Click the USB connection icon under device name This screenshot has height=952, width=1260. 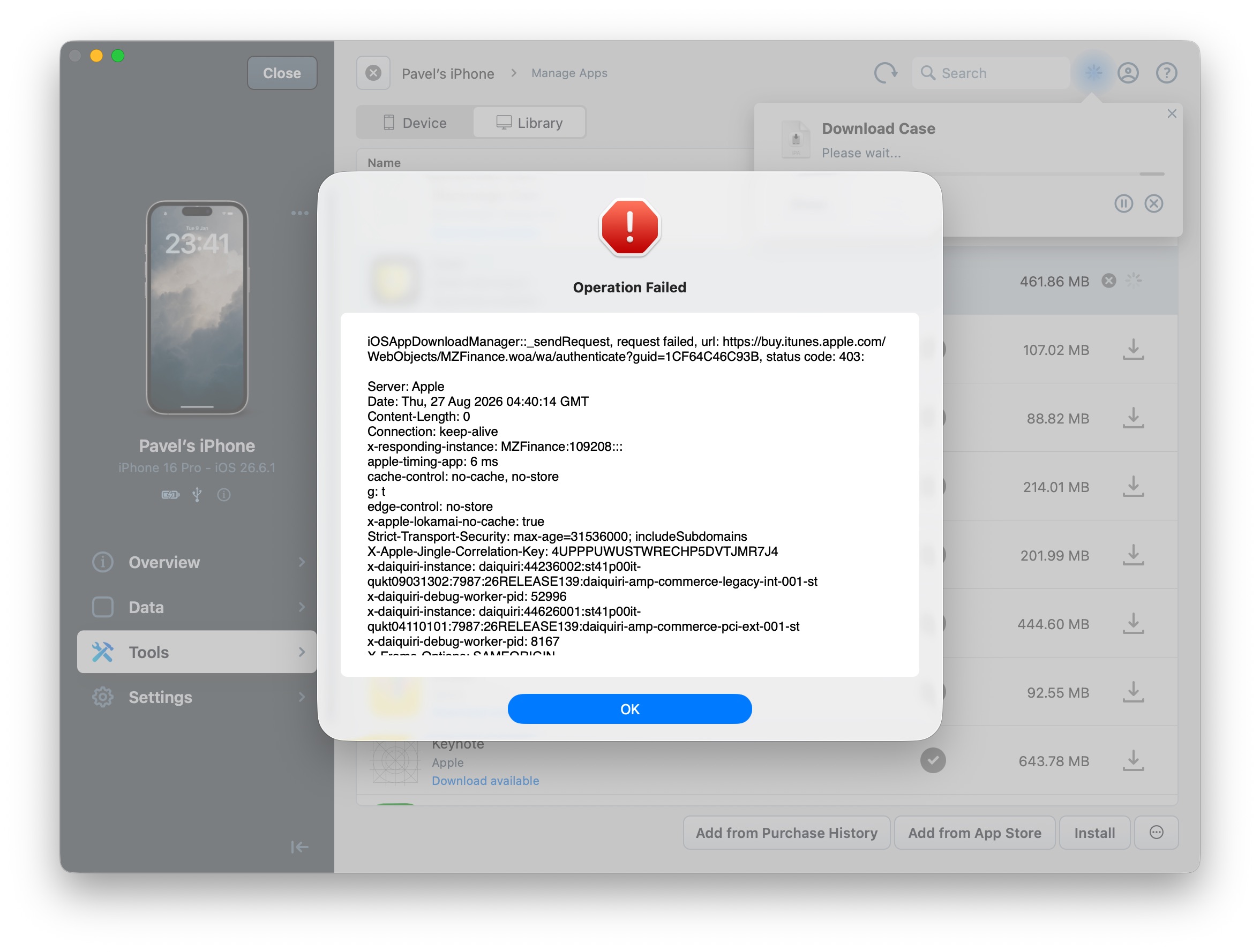(x=197, y=495)
